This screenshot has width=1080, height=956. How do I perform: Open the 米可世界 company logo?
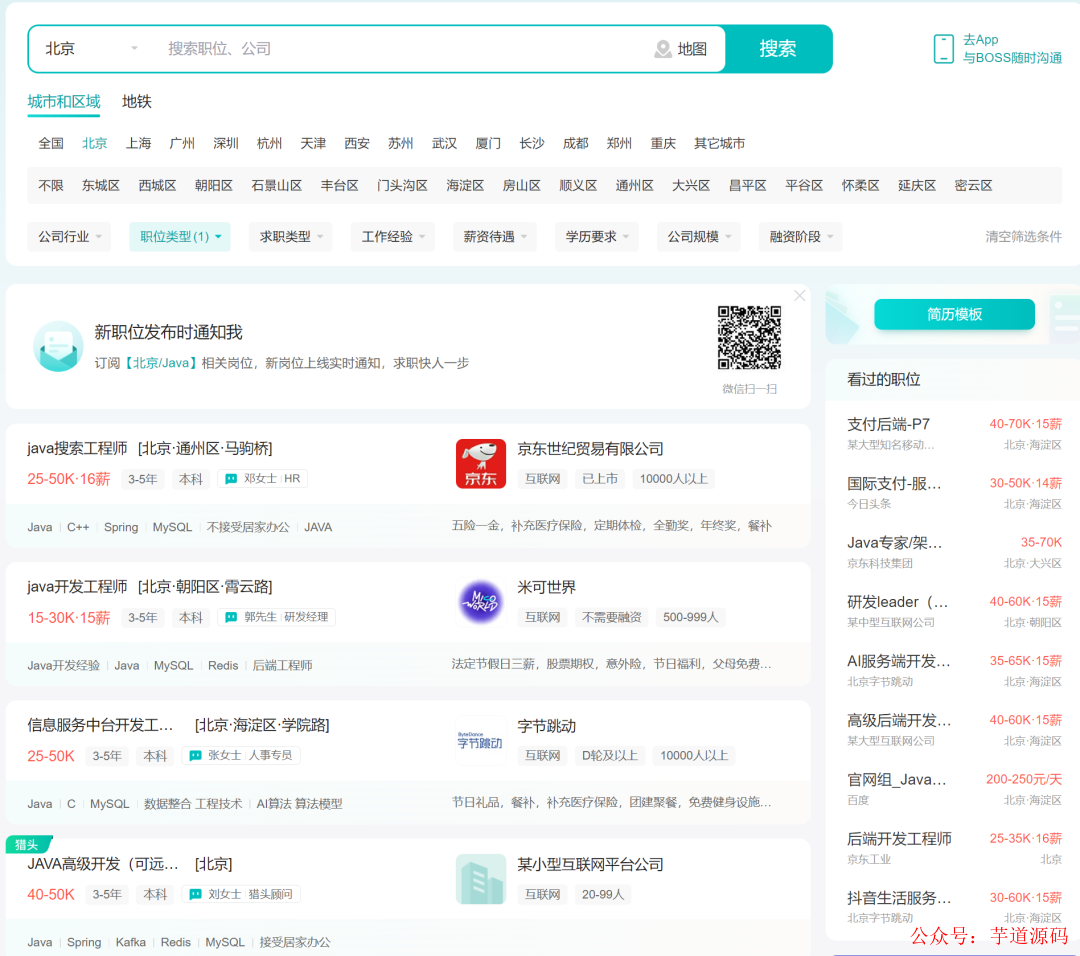[x=481, y=602]
